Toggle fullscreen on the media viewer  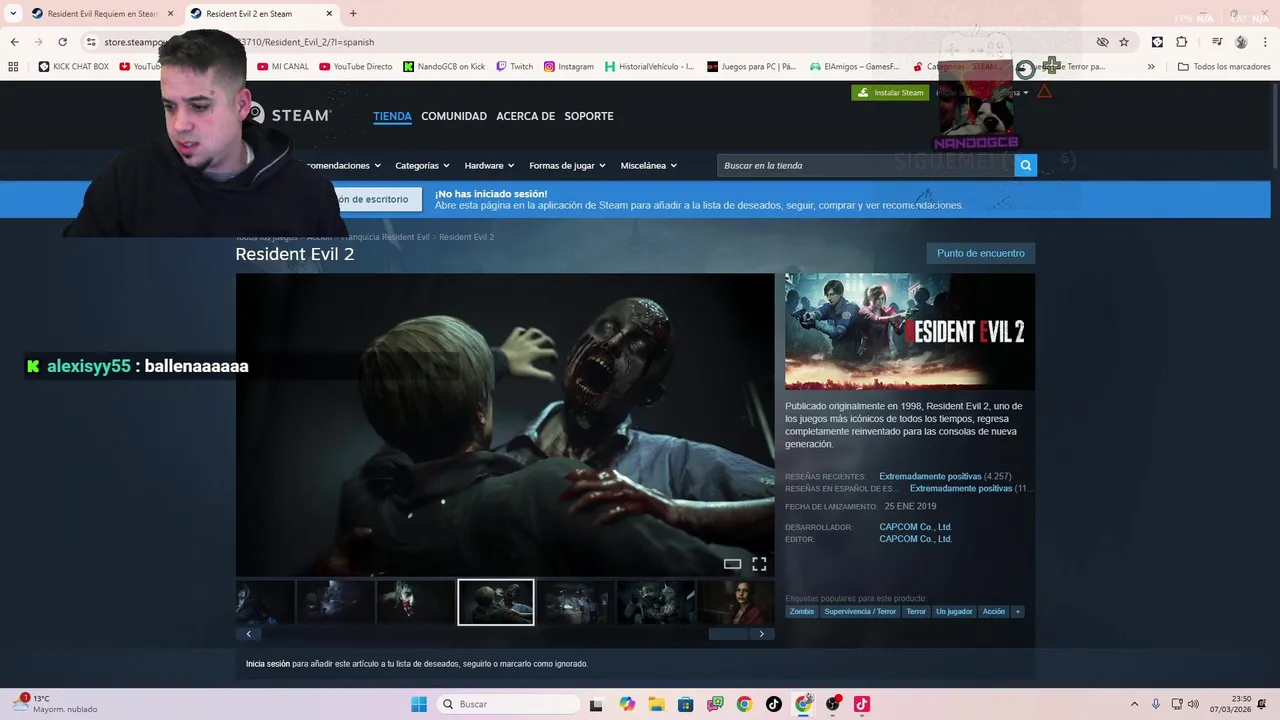[759, 564]
